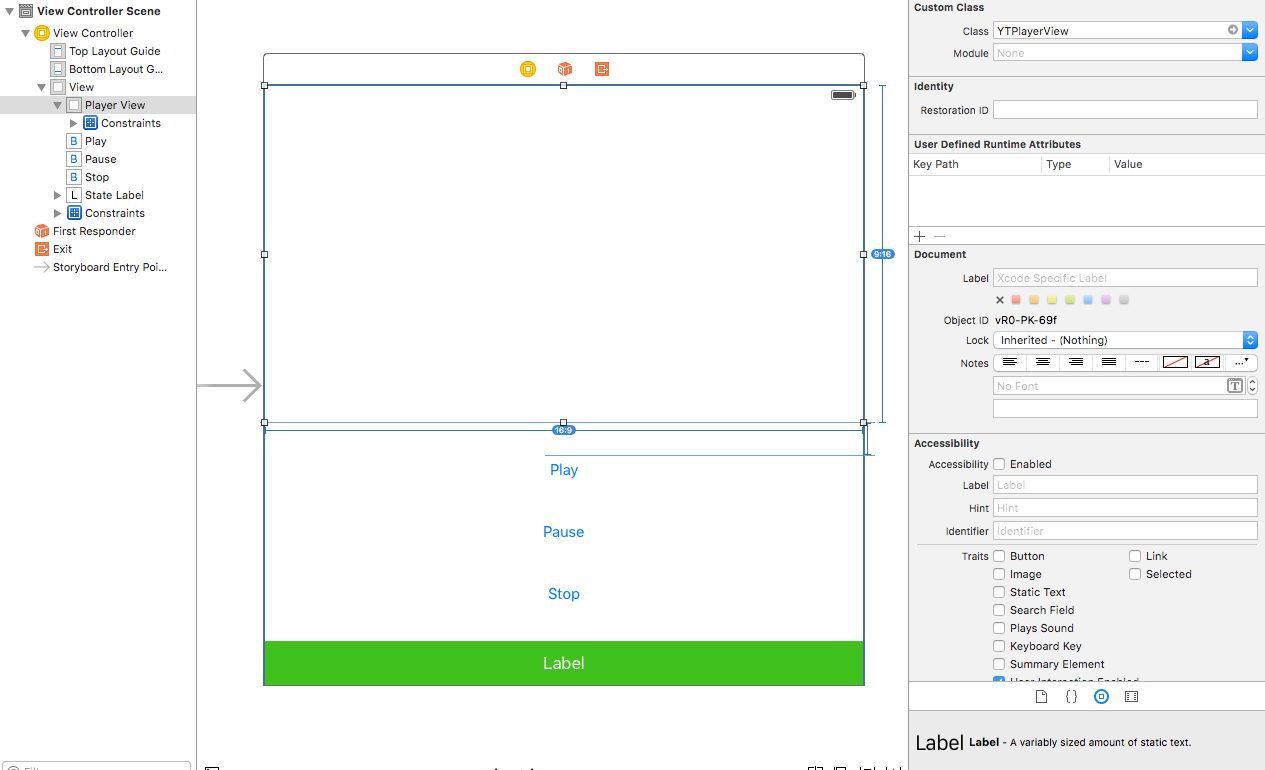Click the Restoration ID text field
This screenshot has height=770, width=1265.
click(x=1125, y=110)
